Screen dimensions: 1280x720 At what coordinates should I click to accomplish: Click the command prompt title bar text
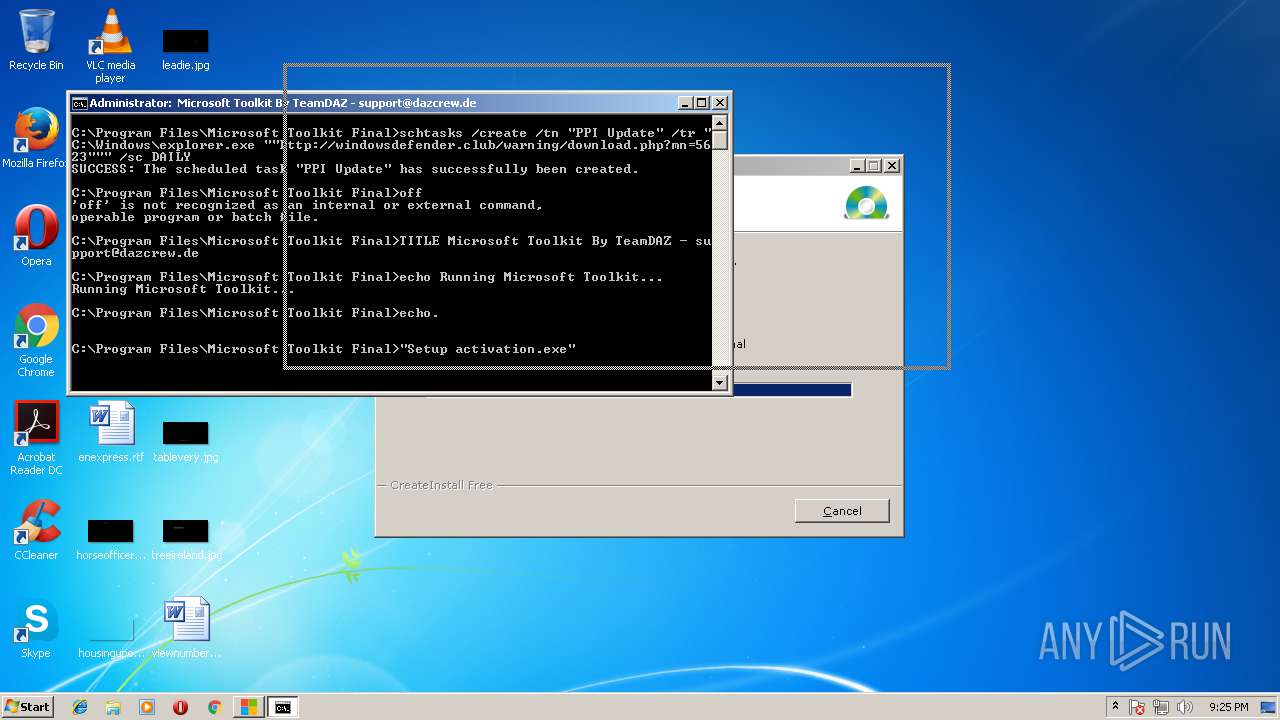point(282,103)
